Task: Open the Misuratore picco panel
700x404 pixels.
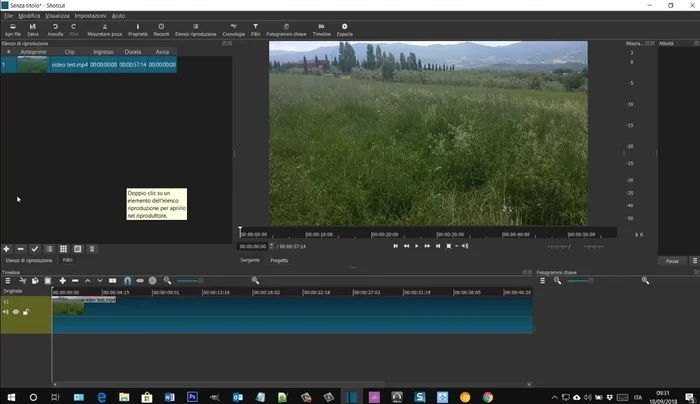Action: coord(104,30)
